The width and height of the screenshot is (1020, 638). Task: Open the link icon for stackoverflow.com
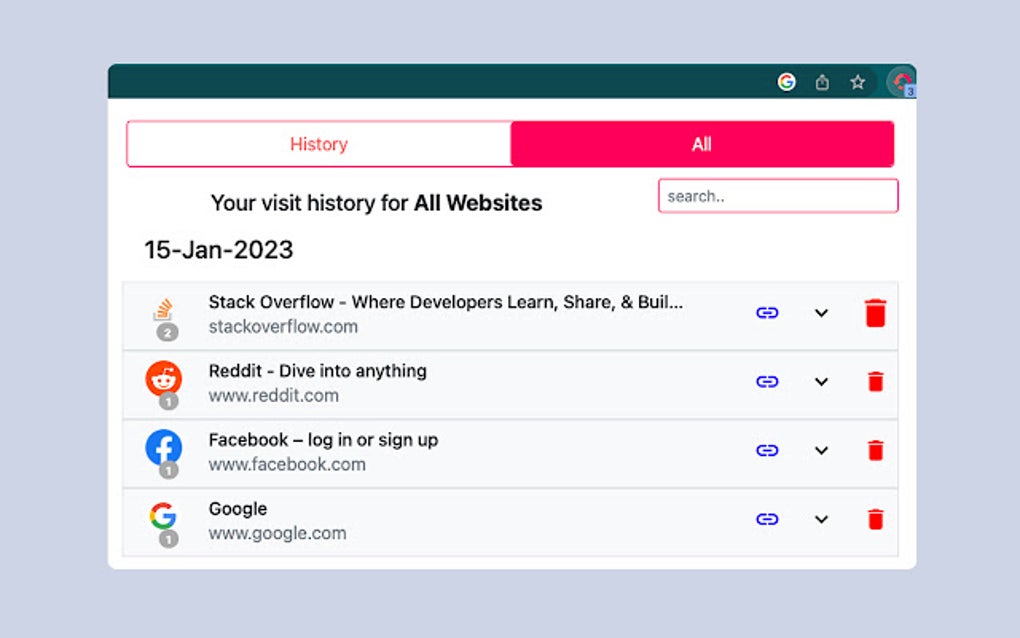[767, 312]
